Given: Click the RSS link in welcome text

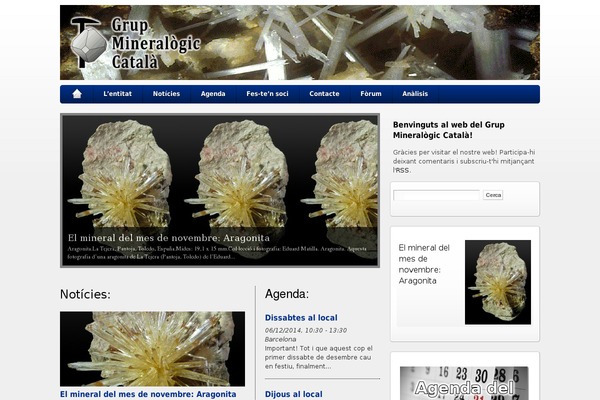Looking at the screenshot, I should pyautogui.click(x=403, y=171).
